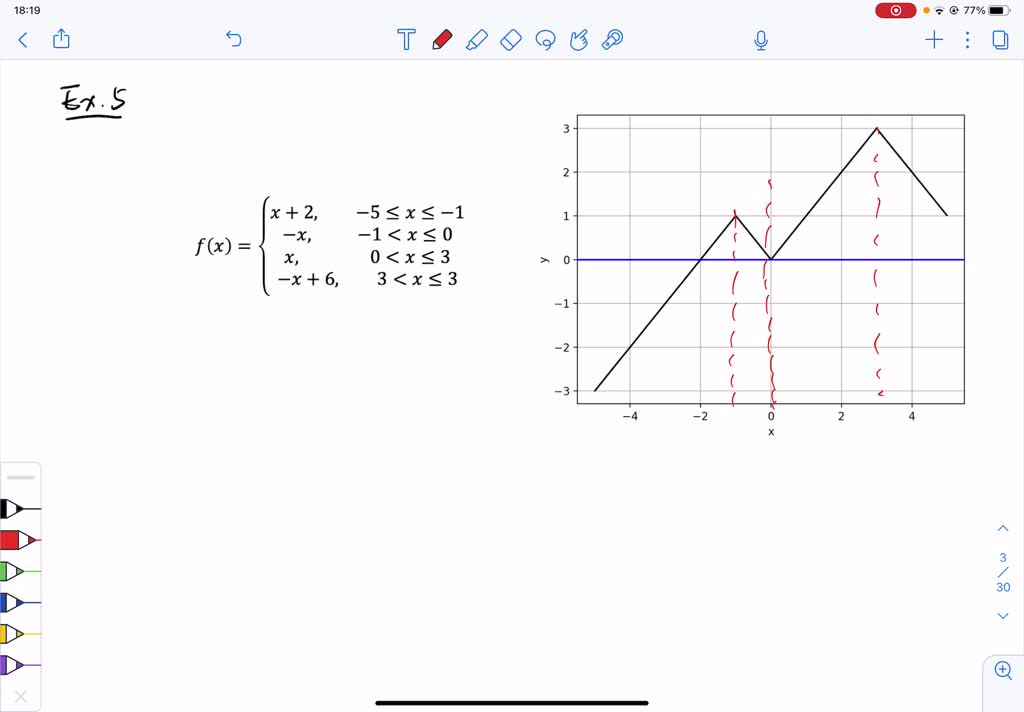Toggle the microphone recording
This screenshot has width=1024, height=712.
click(760, 40)
